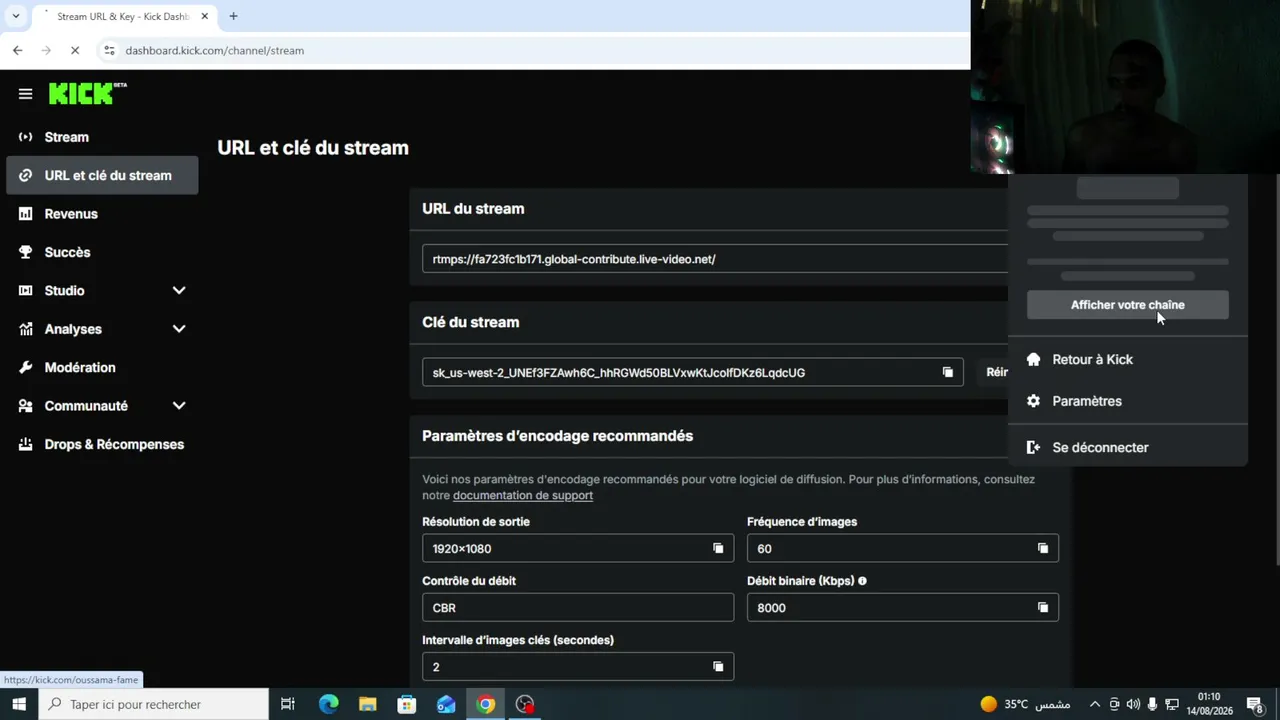Copy the stream key
The image size is (1280, 720).
coord(947,373)
